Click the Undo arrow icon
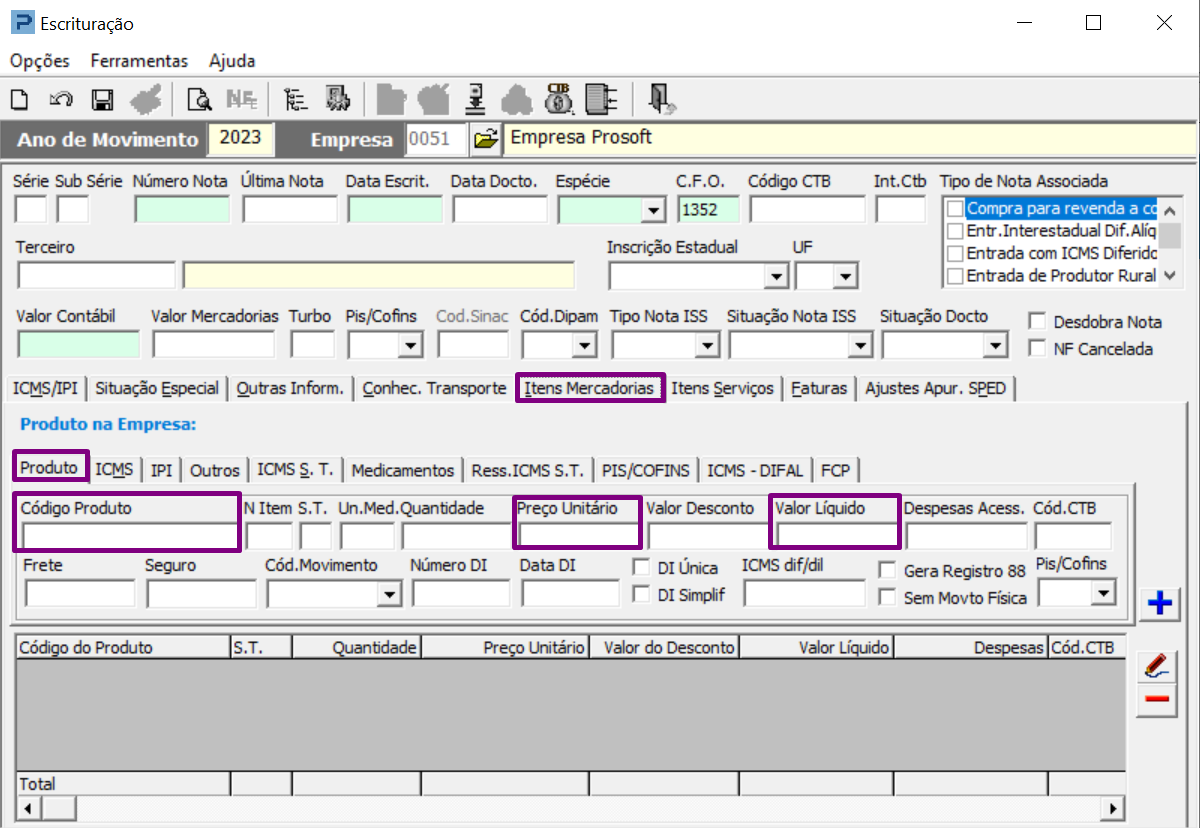The image size is (1200, 828). tap(61, 99)
